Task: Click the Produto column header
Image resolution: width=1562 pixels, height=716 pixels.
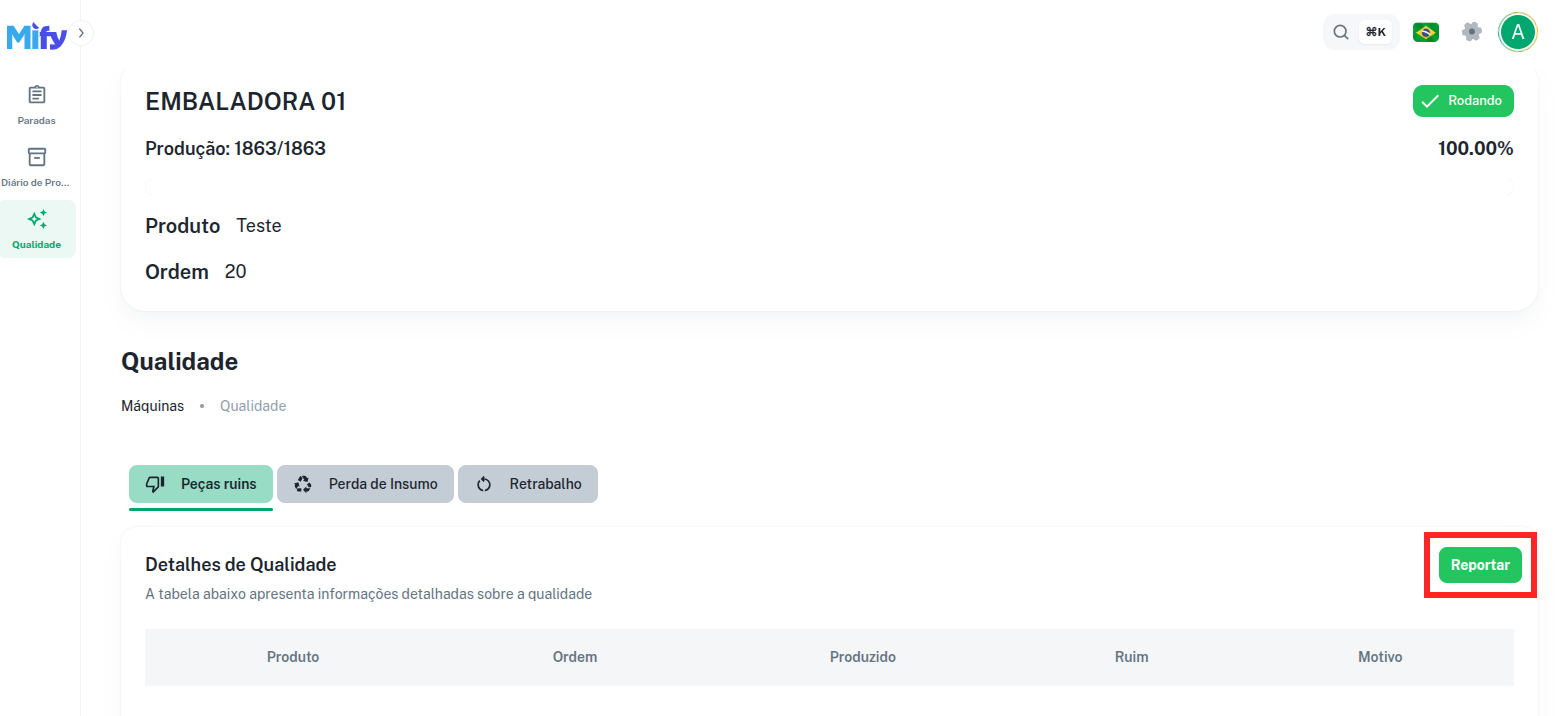Action: click(293, 657)
